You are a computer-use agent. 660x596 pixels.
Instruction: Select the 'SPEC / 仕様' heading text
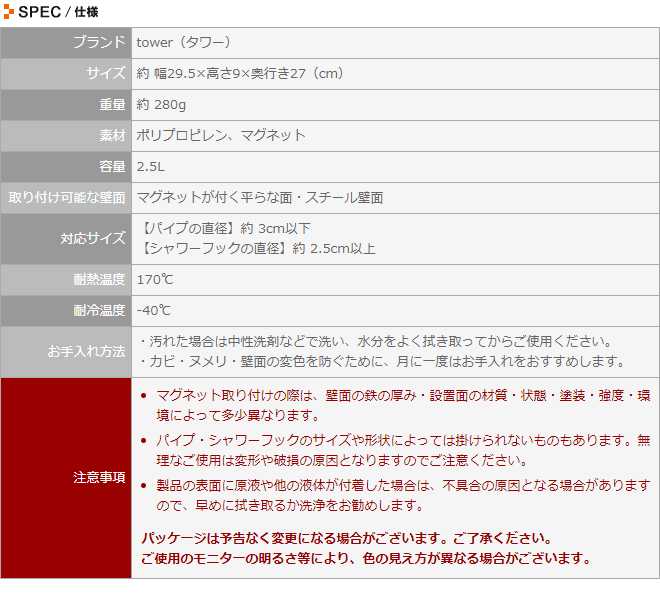(59, 12)
